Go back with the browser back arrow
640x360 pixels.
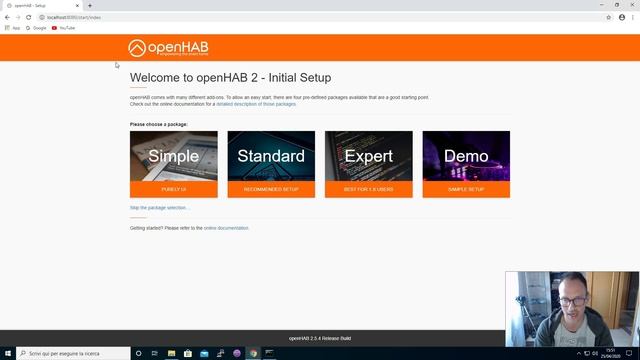point(7,18)
